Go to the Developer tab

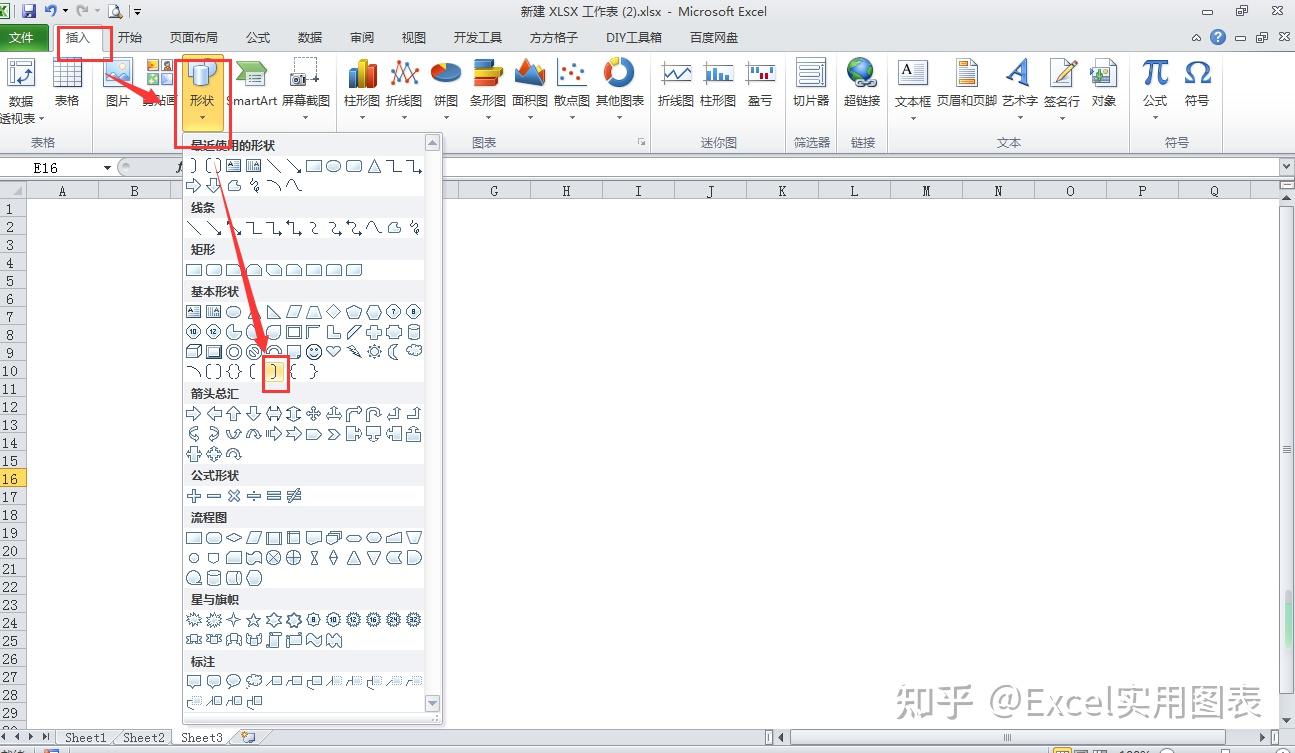478,38
